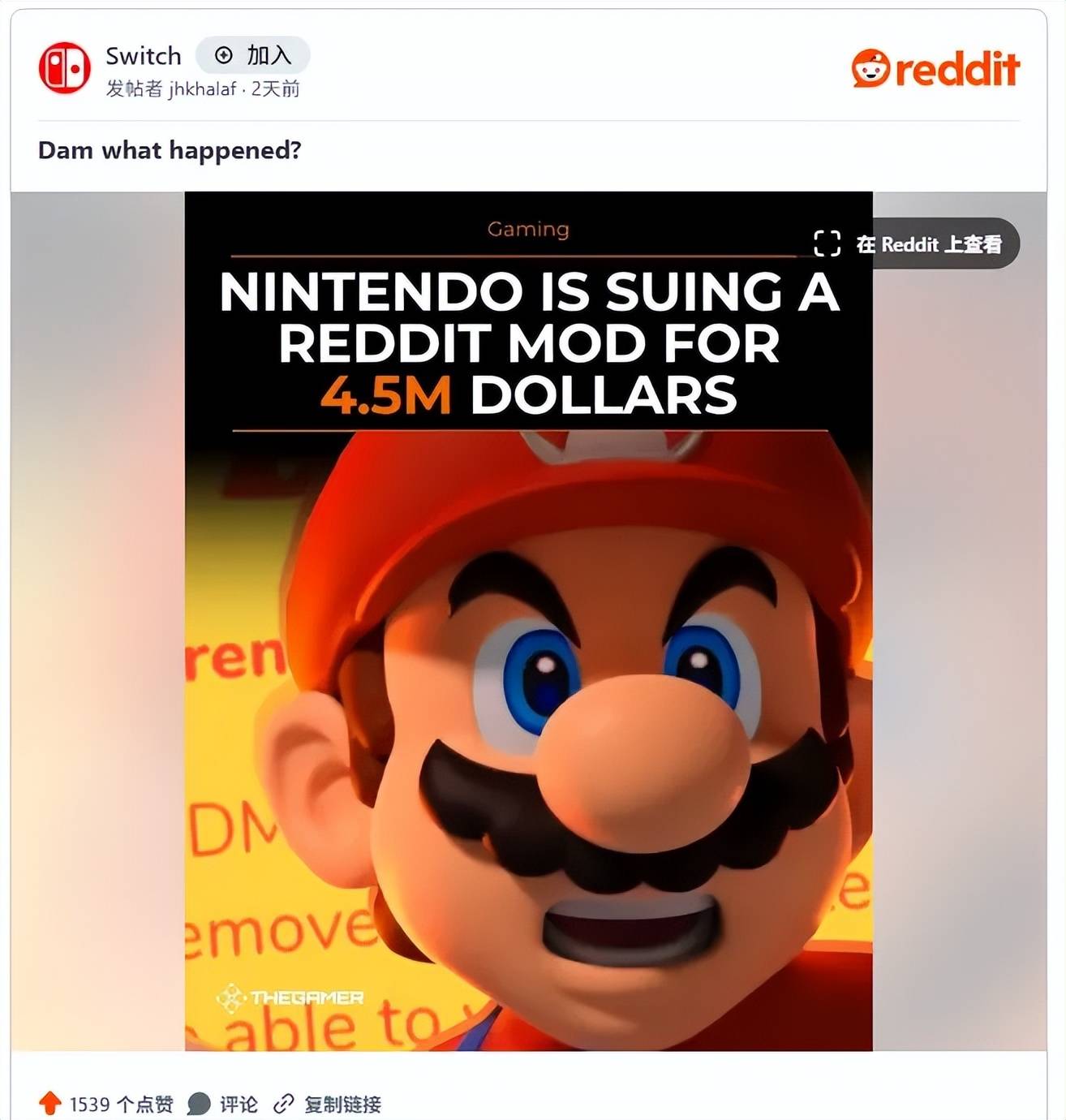The image size is (1066, 1120).
Task: Click the TheGamer watermark logo on image
Action: pos(290,997)
